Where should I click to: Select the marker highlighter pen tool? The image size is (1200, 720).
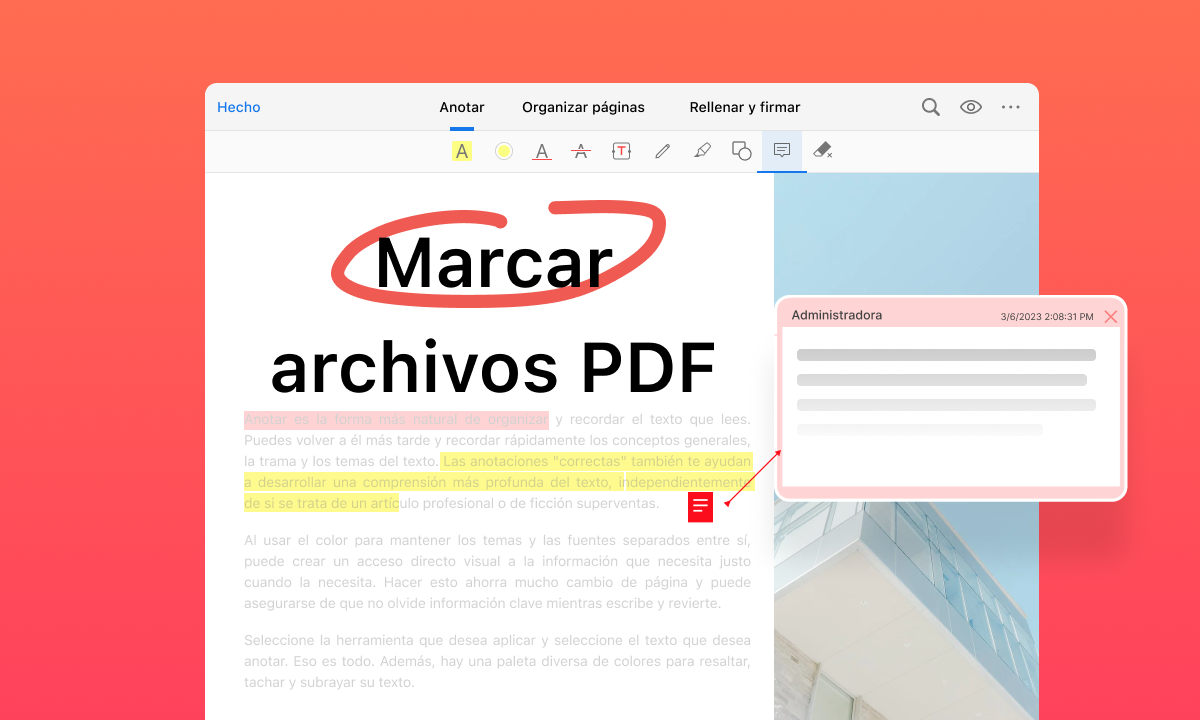click(x=702, y=150)
